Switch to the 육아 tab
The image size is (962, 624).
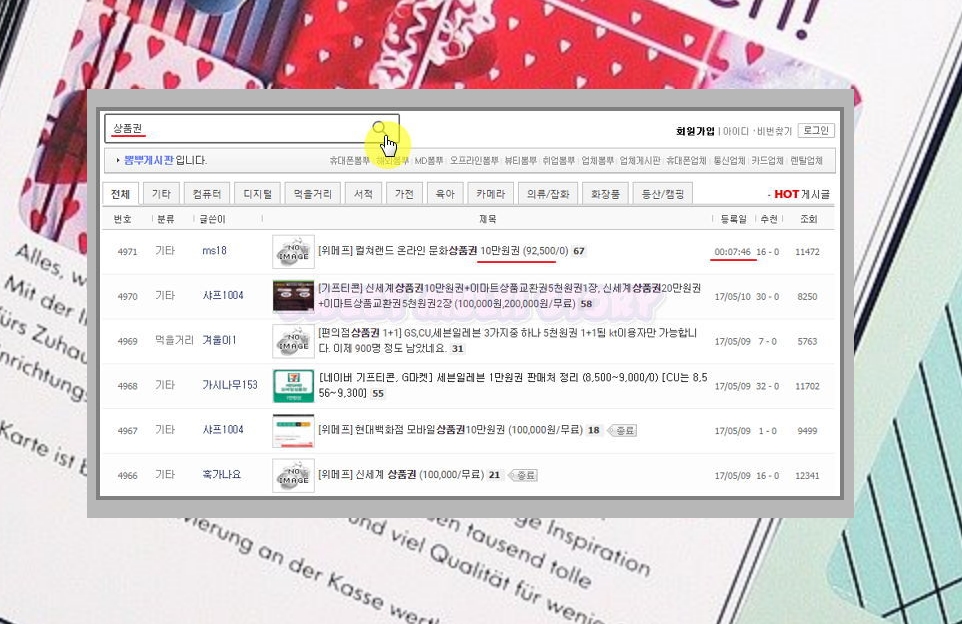[445, 194]
